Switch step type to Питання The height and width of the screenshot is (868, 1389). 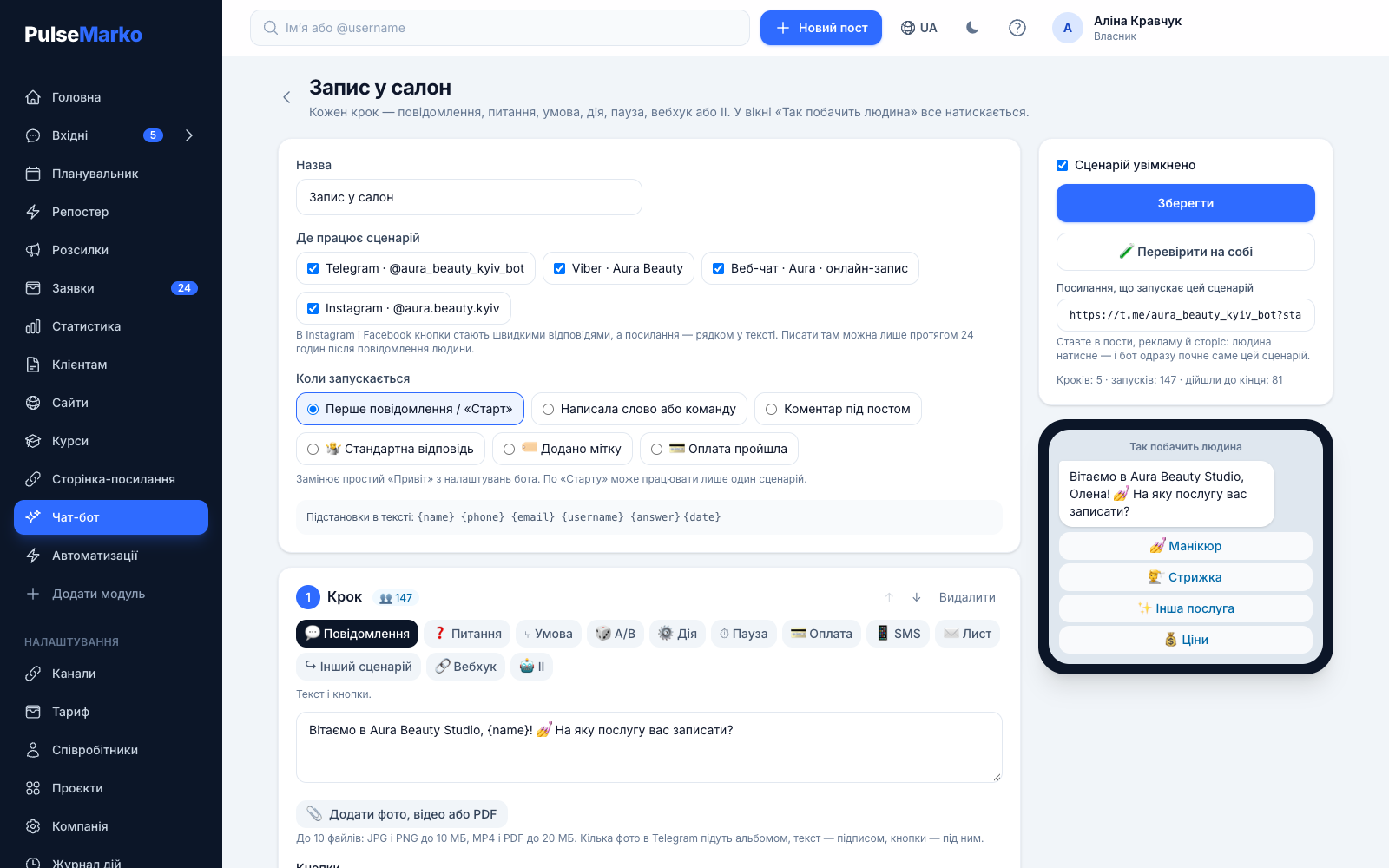click(467, 634)
